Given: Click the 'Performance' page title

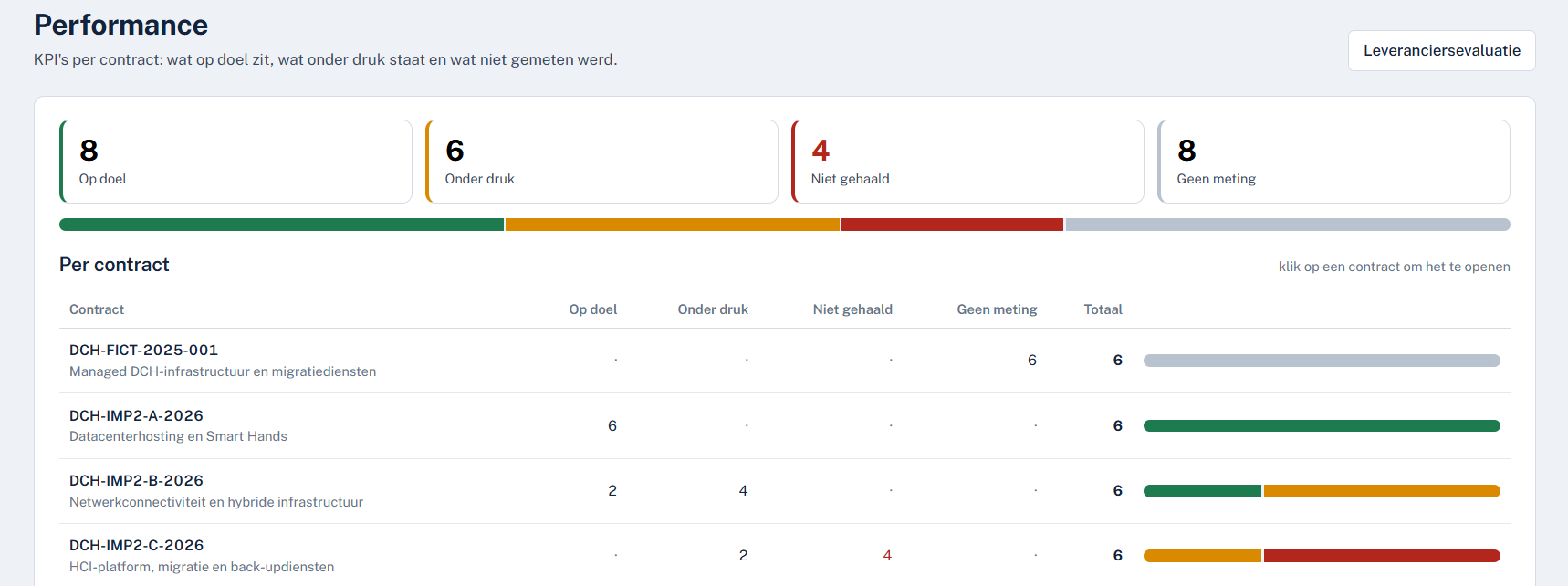Looking at the screenshot, I should 120,25.
